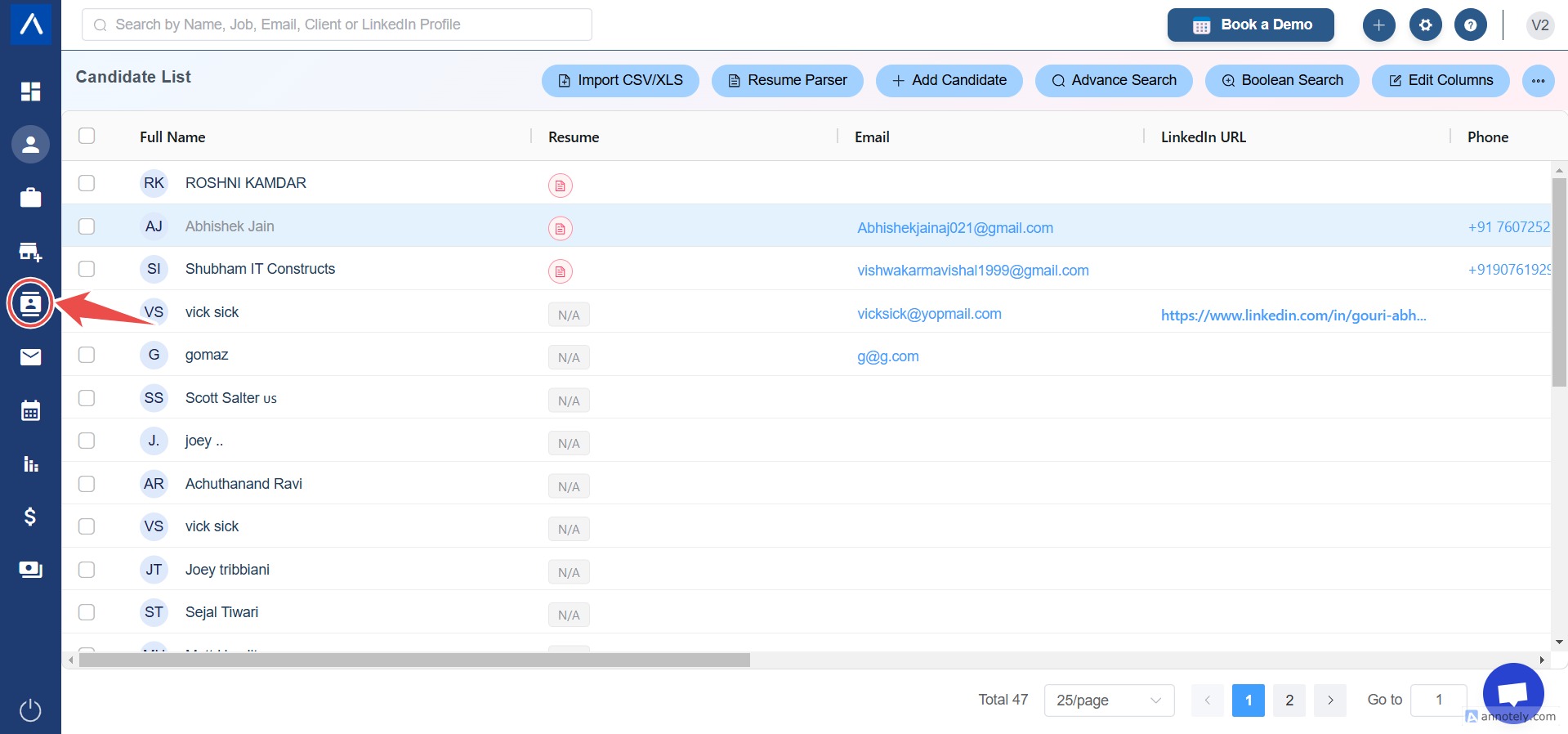Open the sidebar icon below the dollar sign
The image size is (1568, 734).
click(x=30, y=569)
